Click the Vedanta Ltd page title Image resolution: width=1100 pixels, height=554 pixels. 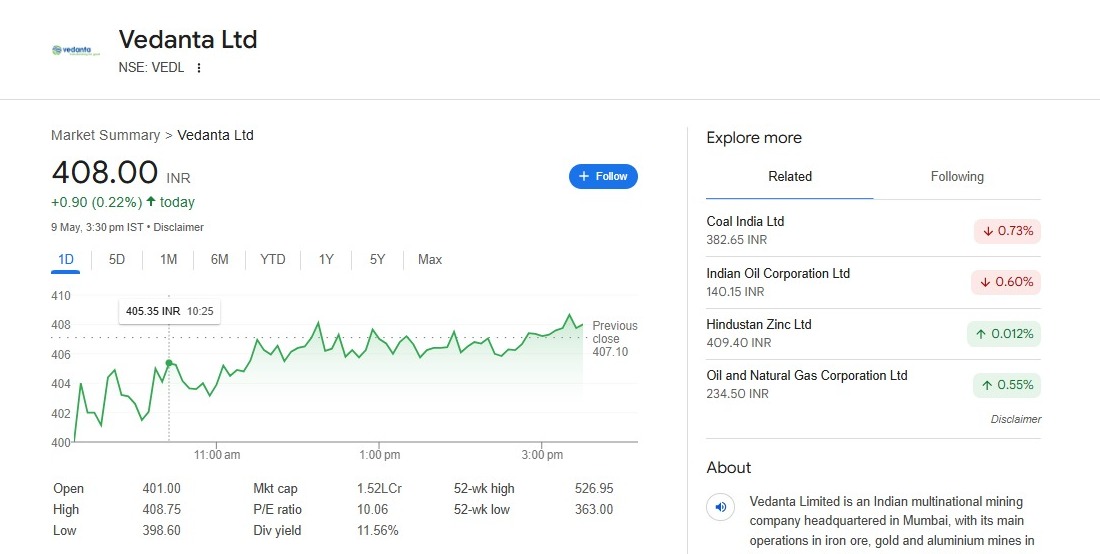tap(188, 39)
